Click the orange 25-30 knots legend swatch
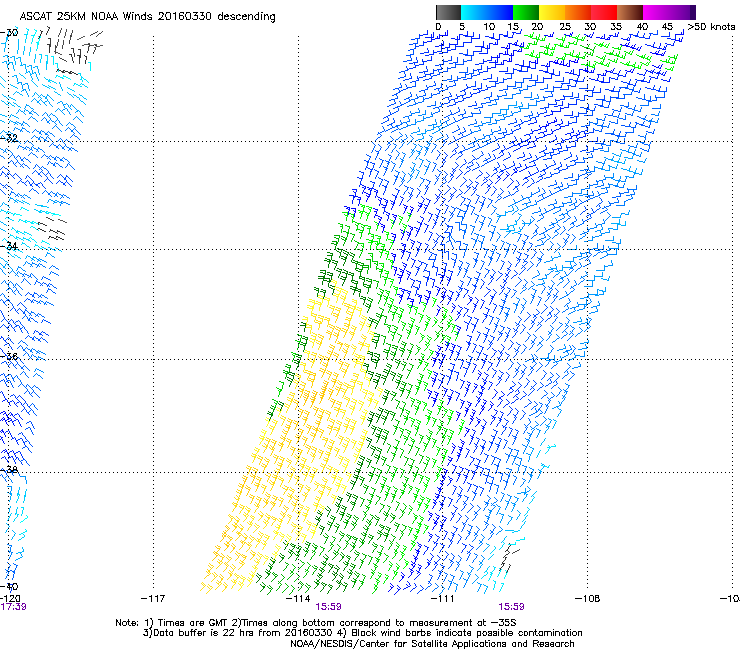The image size is (740, 650). [x=578, y=12]
